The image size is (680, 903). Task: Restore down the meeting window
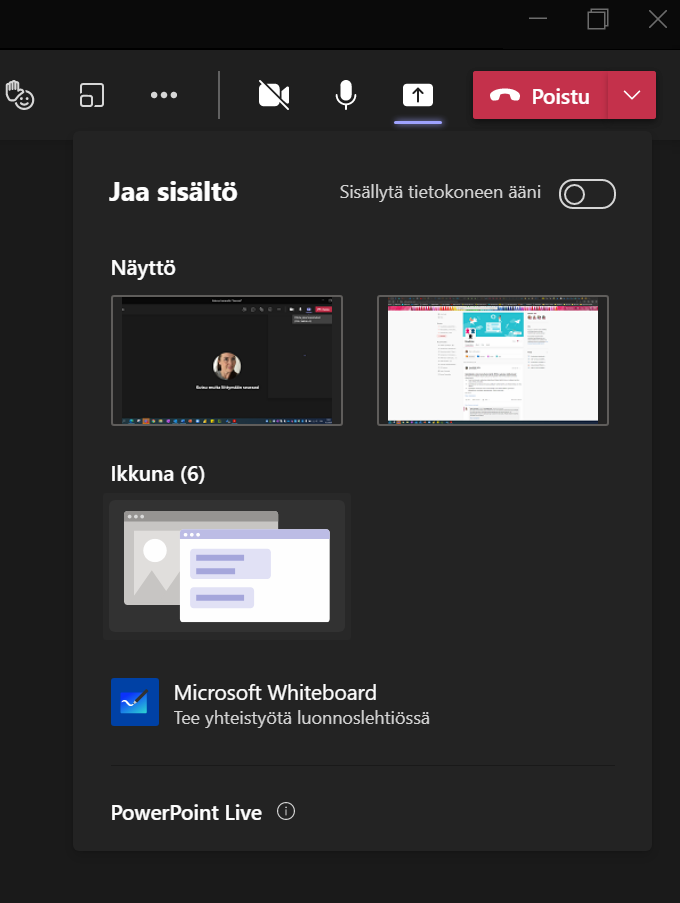pos(598,18)
